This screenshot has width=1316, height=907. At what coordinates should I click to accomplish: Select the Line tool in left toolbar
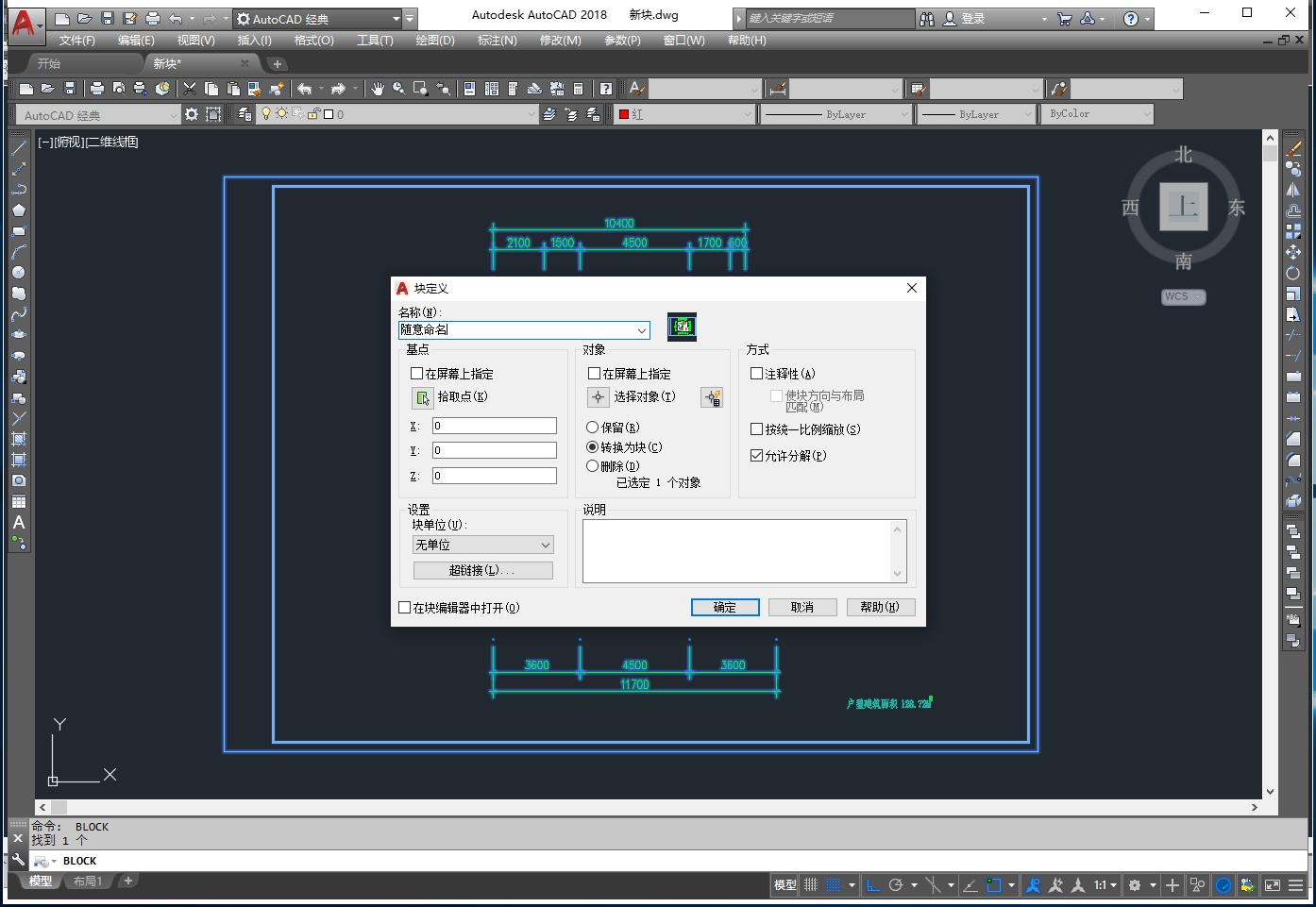coord(18,148)
